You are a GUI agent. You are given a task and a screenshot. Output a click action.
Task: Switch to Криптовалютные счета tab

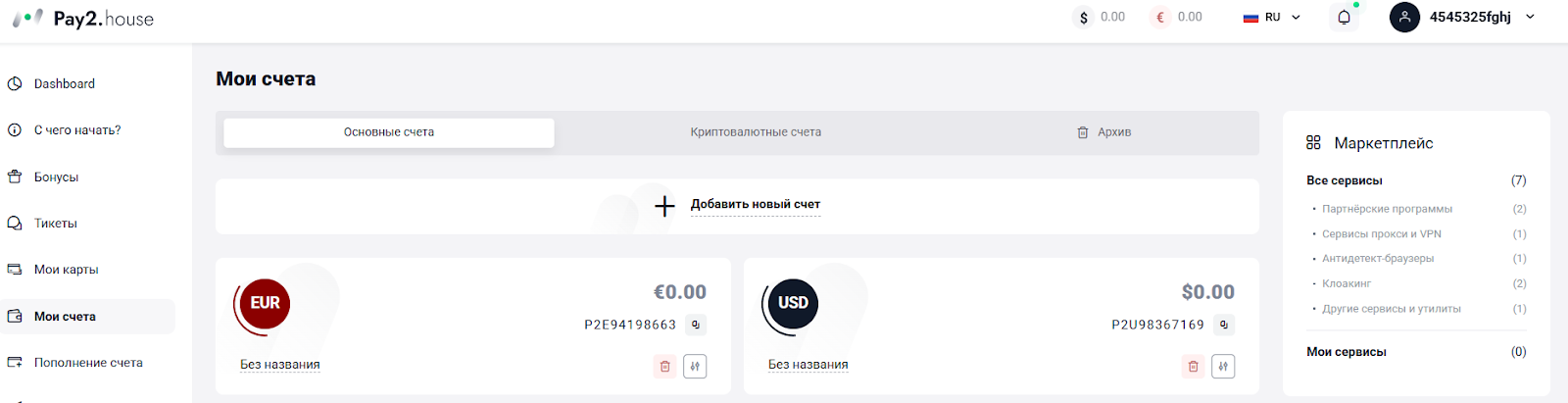756,132
